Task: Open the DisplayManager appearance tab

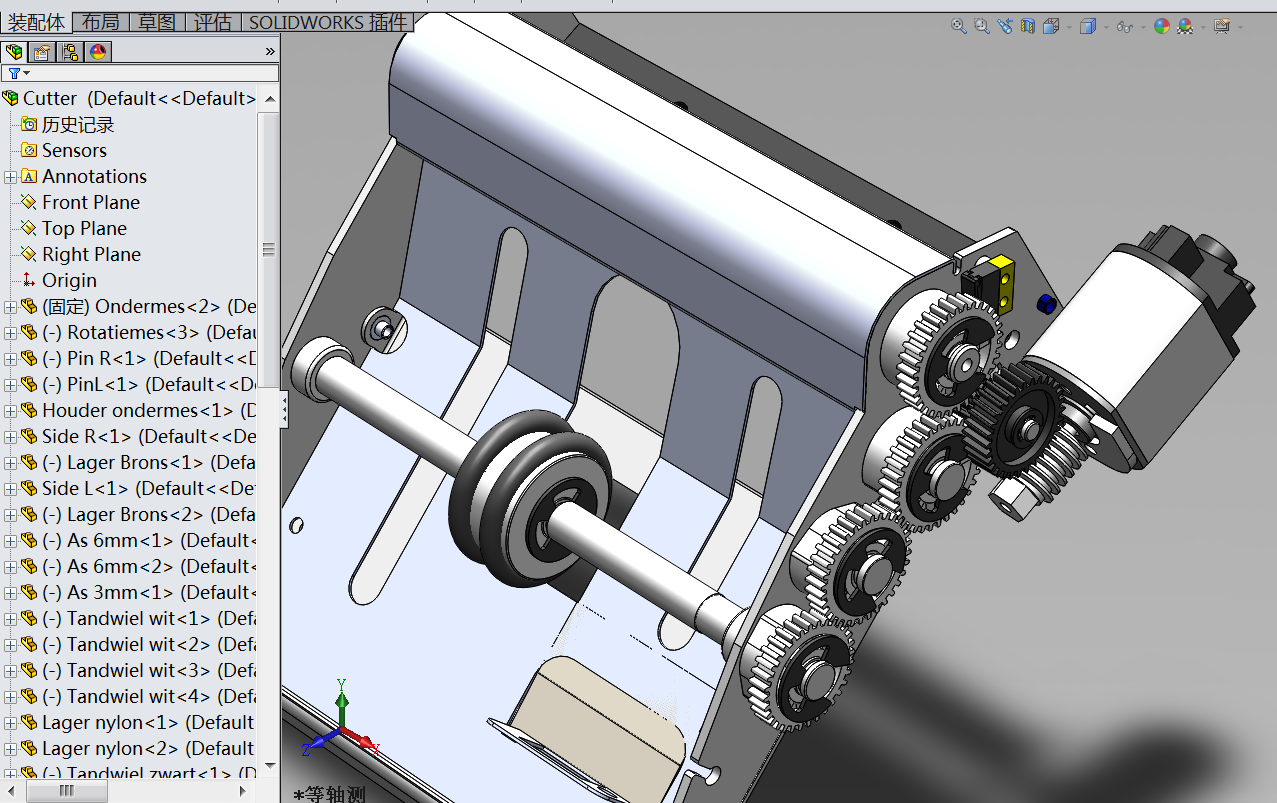Action: [98, 52]
